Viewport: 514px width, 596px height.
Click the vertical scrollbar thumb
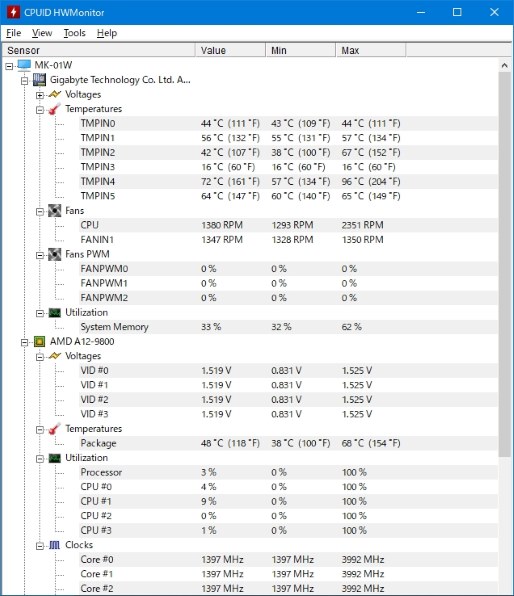point(504,265)
